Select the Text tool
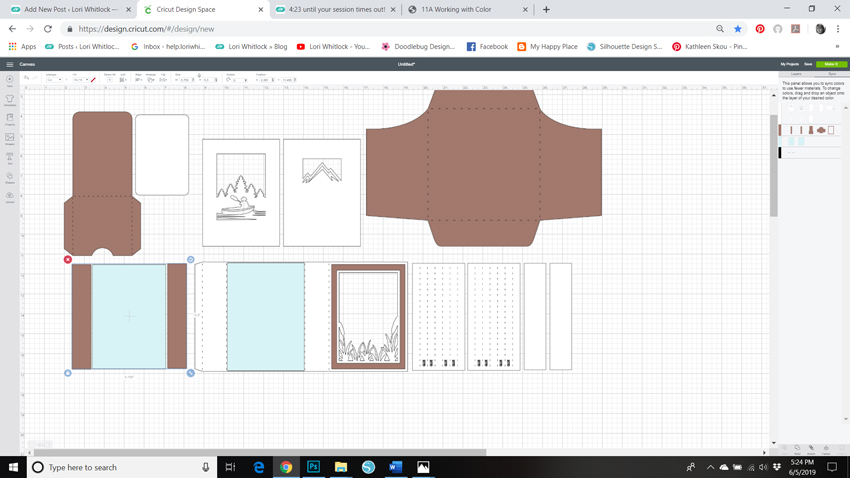This screenshot has width=850, height=478. point(10,158)
